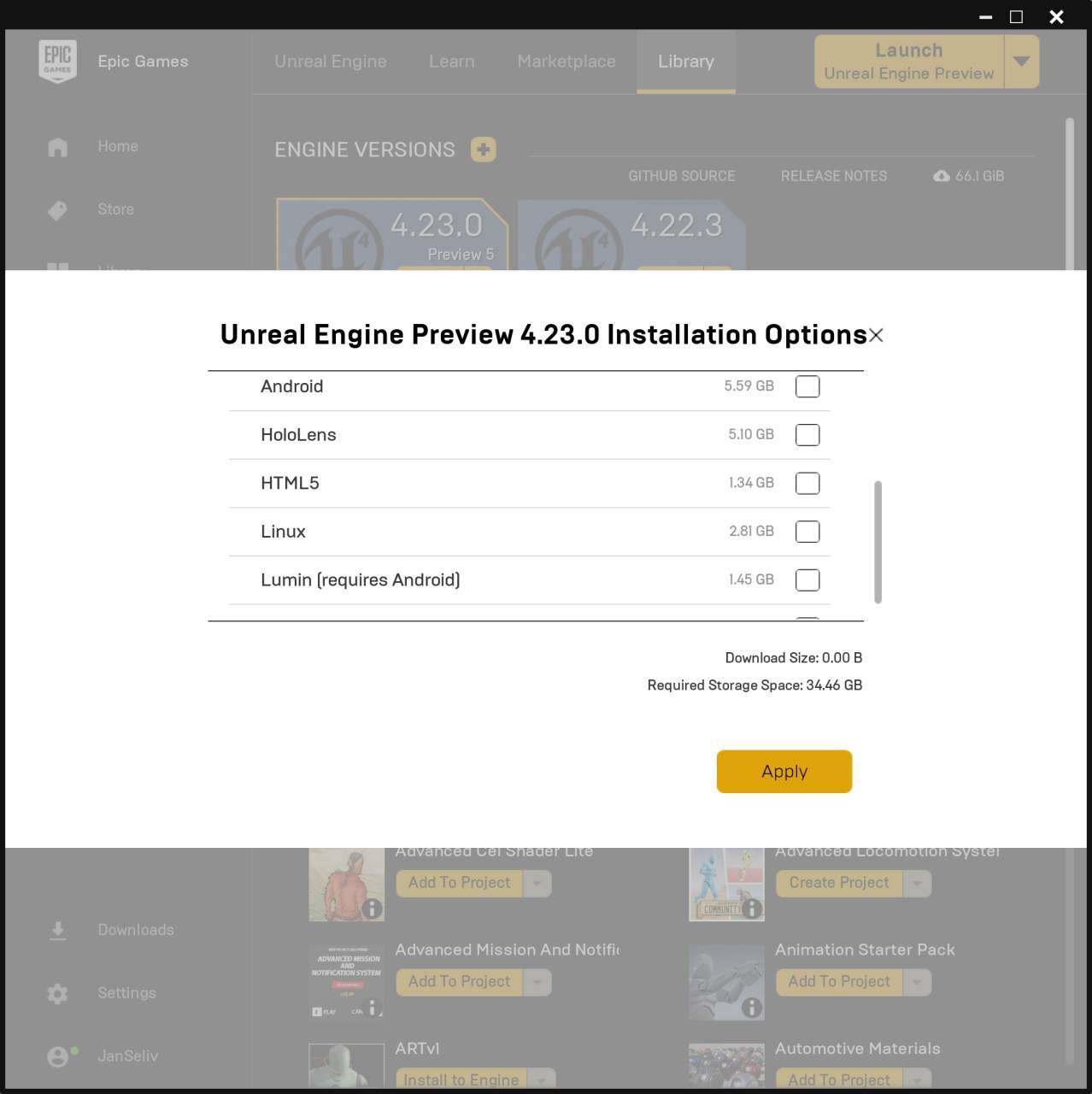Tick the HoloLens checkbox
The height and width of the screenshot is (1094, 1092).
[807, 435]
